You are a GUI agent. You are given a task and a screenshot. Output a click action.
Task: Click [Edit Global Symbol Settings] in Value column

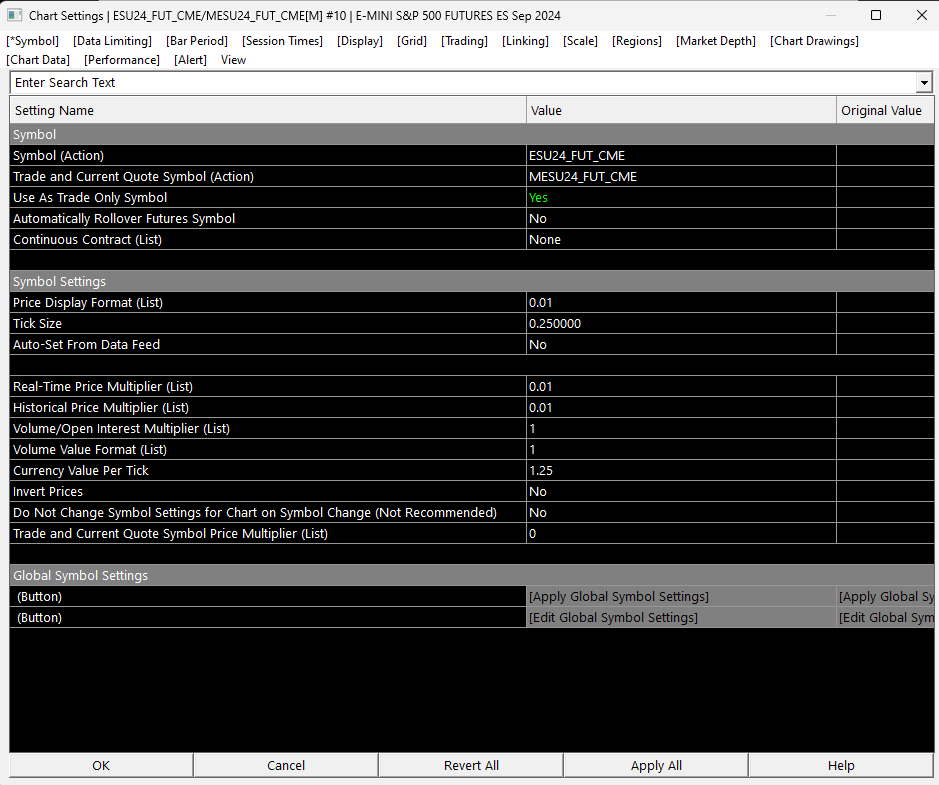click(681, 617)
